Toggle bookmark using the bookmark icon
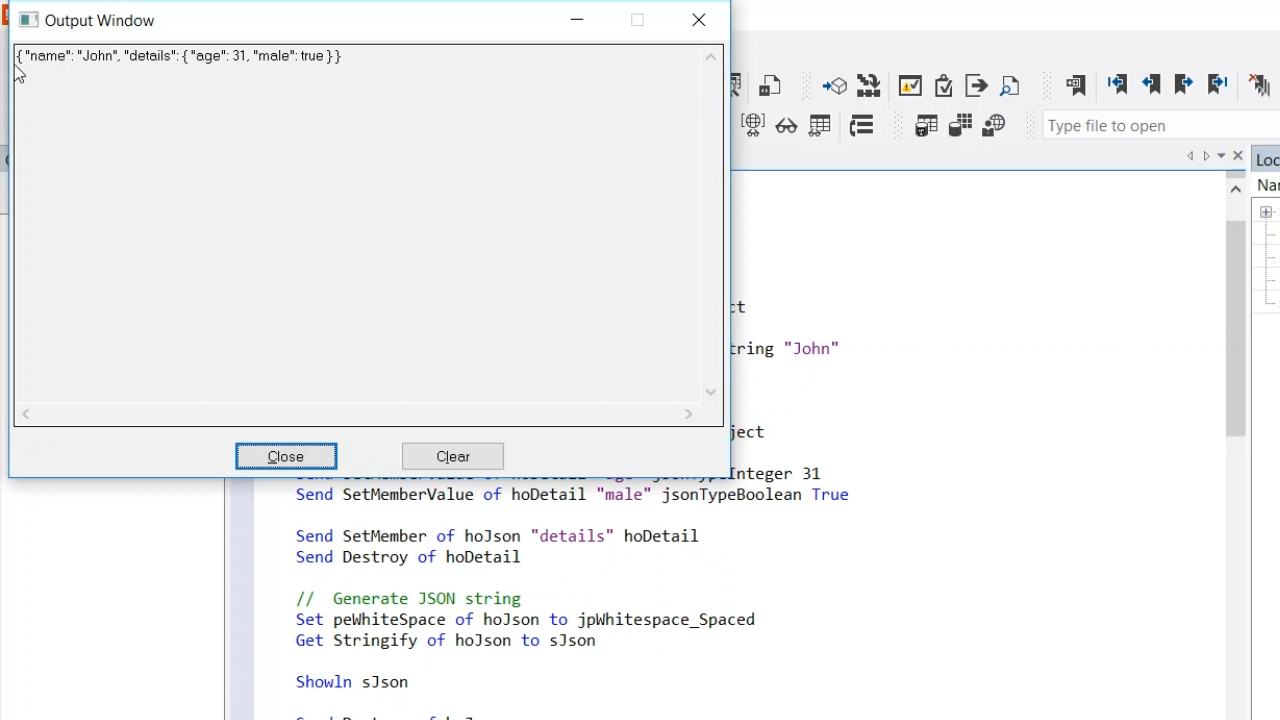 1076,86
